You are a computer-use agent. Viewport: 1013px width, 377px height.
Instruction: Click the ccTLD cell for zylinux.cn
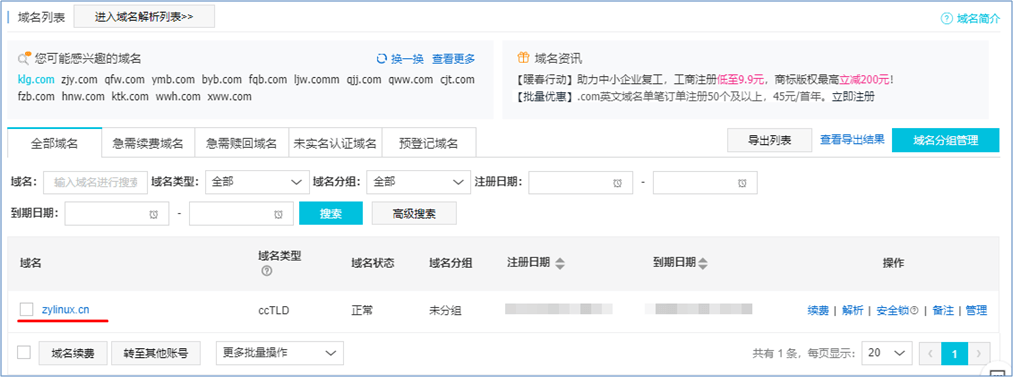(273, 311)
